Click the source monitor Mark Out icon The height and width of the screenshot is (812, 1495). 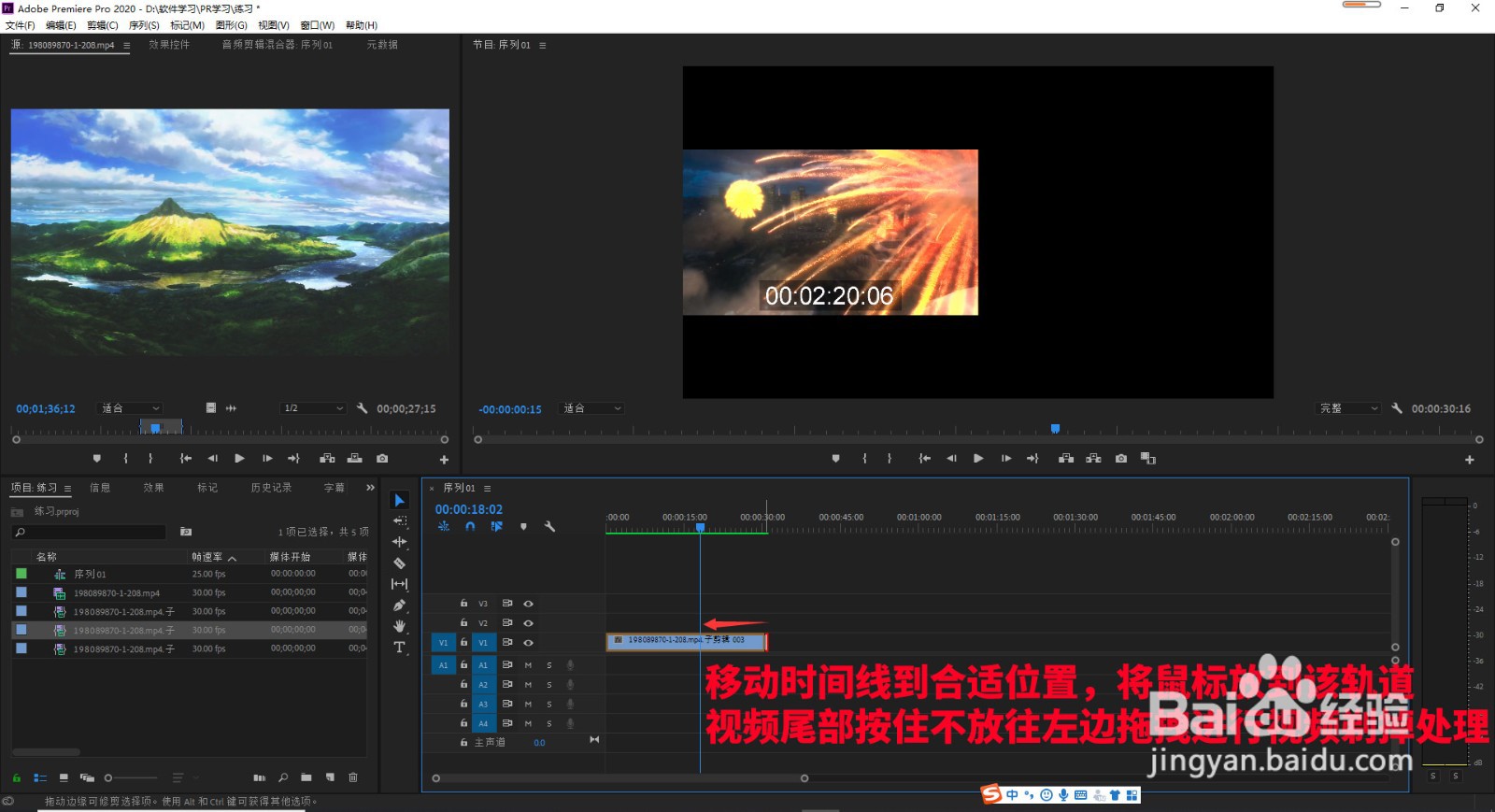[x=150, y=459]
